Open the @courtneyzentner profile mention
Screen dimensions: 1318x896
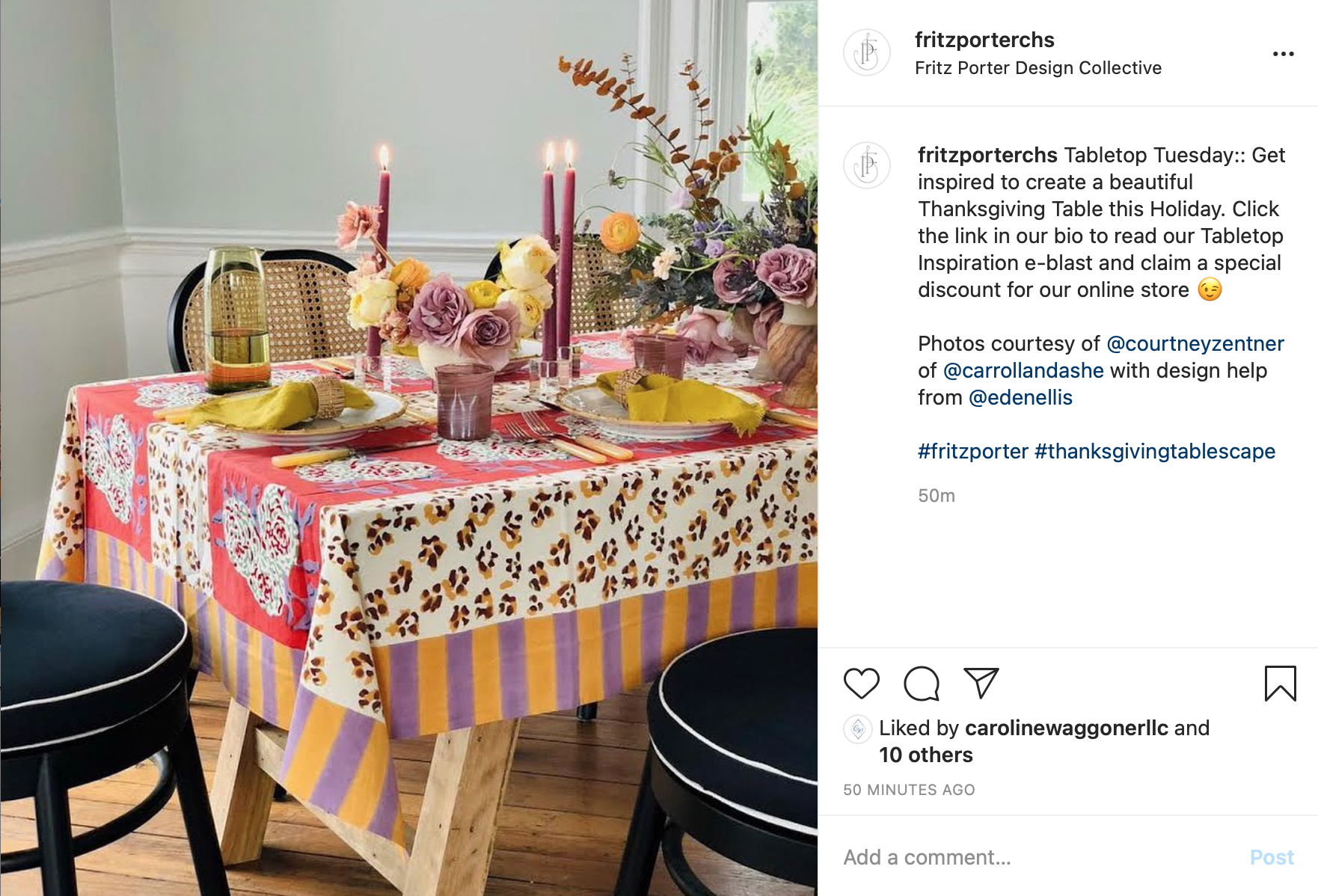[x=1195, y=343]
